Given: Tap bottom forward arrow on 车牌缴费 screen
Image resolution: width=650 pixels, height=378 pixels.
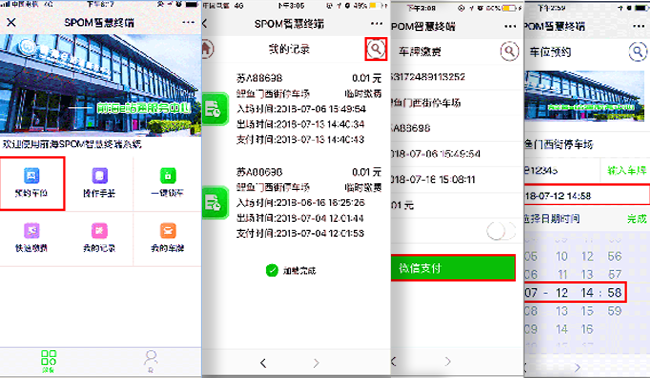Looking at the screenshot, I should pos(448,361).
